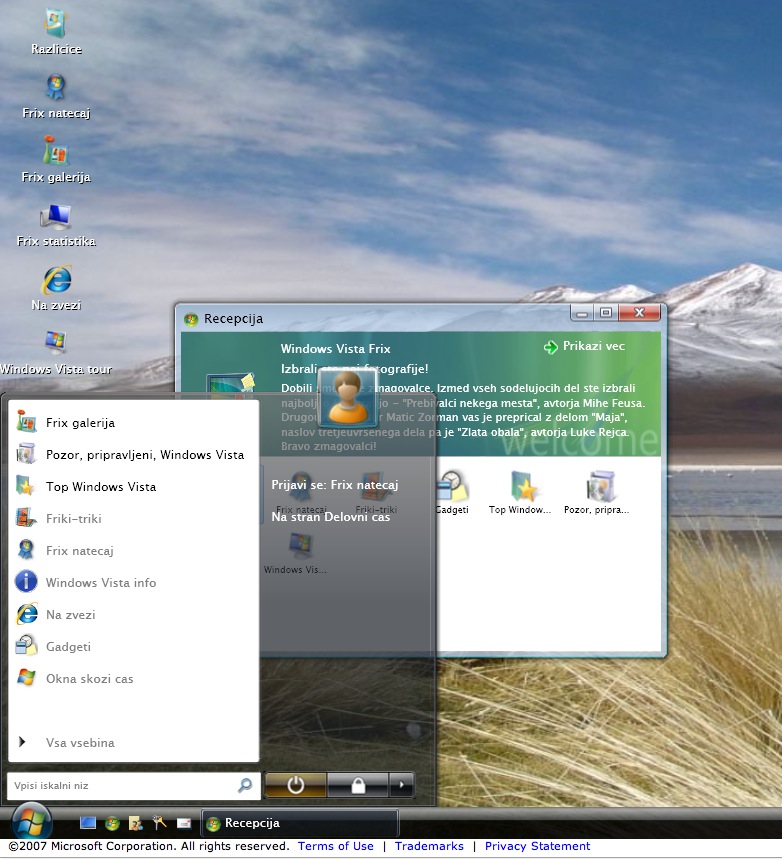Choose Na zvezi in the Start menu
This screenshot has height=859, width=782.
pyautogui.click(x=134, y=615)
